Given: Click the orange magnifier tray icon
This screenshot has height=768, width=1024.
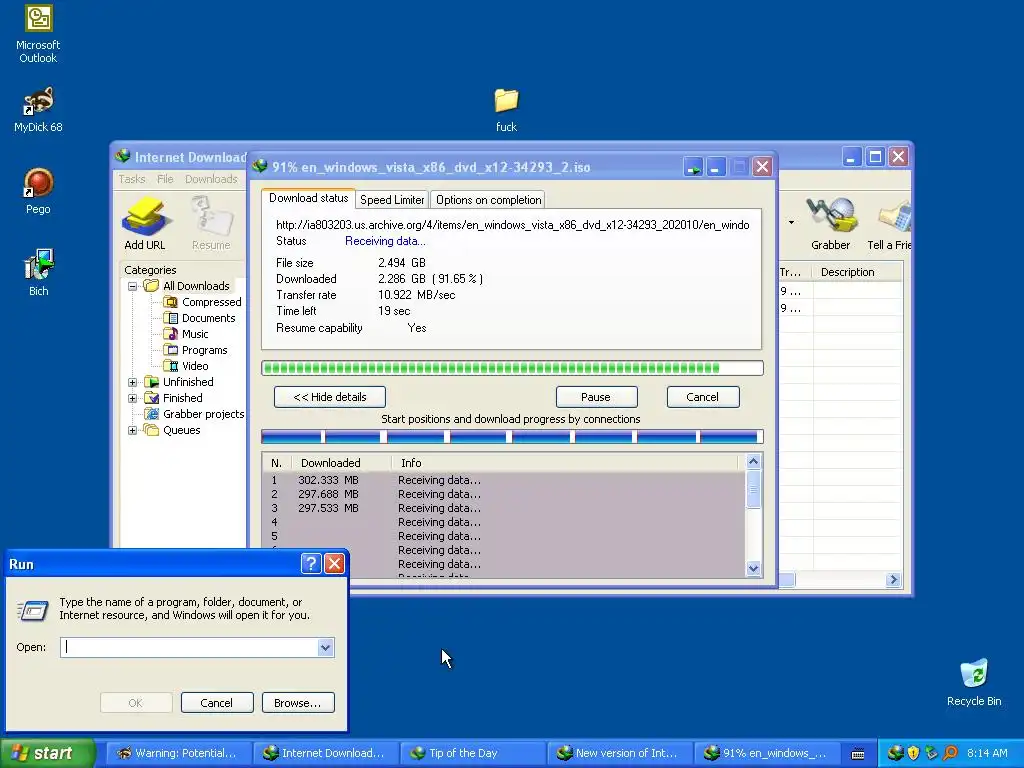Looking at the screenshot, I should (x=950, y=753).
